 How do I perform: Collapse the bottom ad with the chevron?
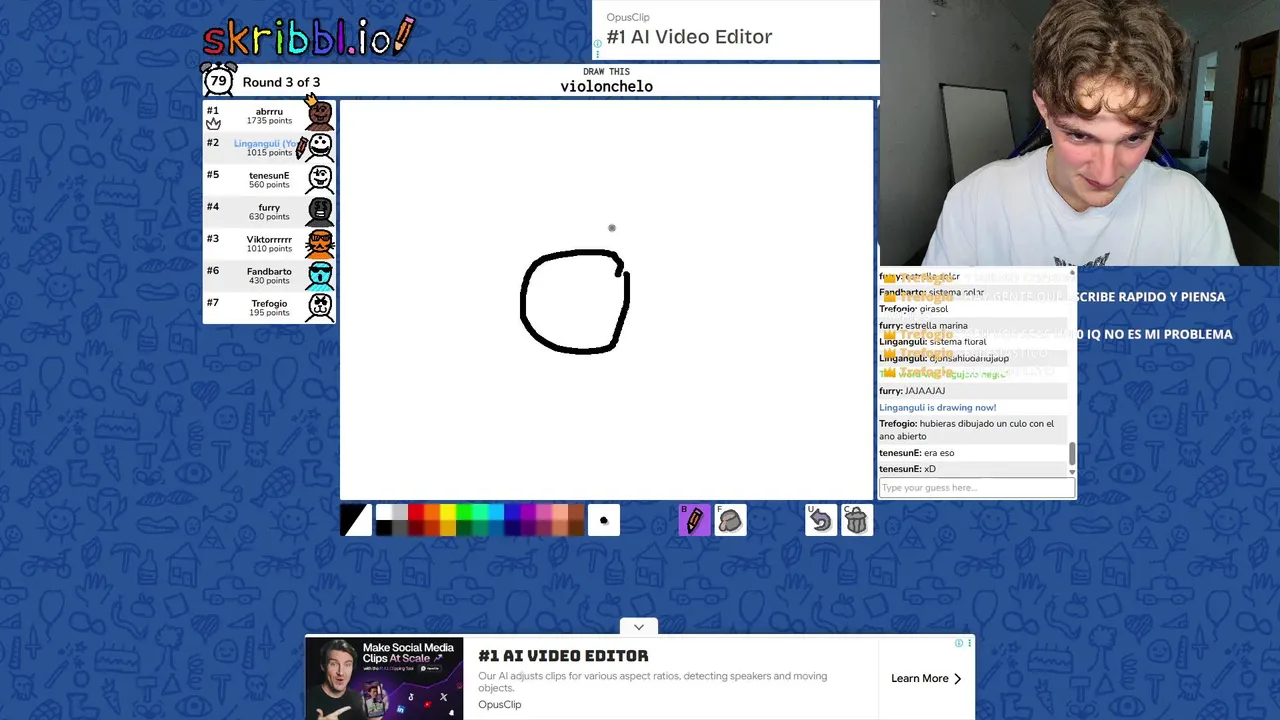tap(639, 627)
